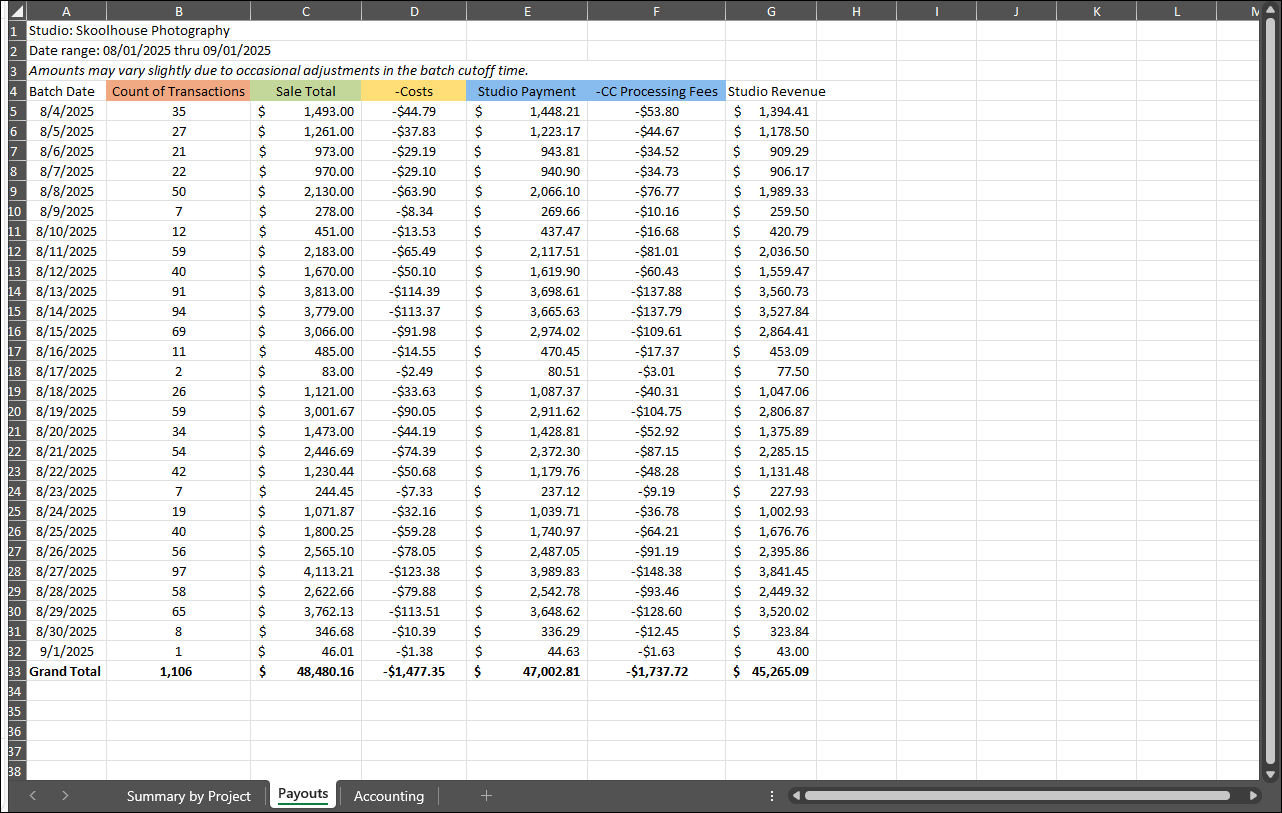Image resolution: width=1282 pixels, height=813 pixels.
Task: Click total CC fees '-$1,737.72'
Action: point(656,671)
